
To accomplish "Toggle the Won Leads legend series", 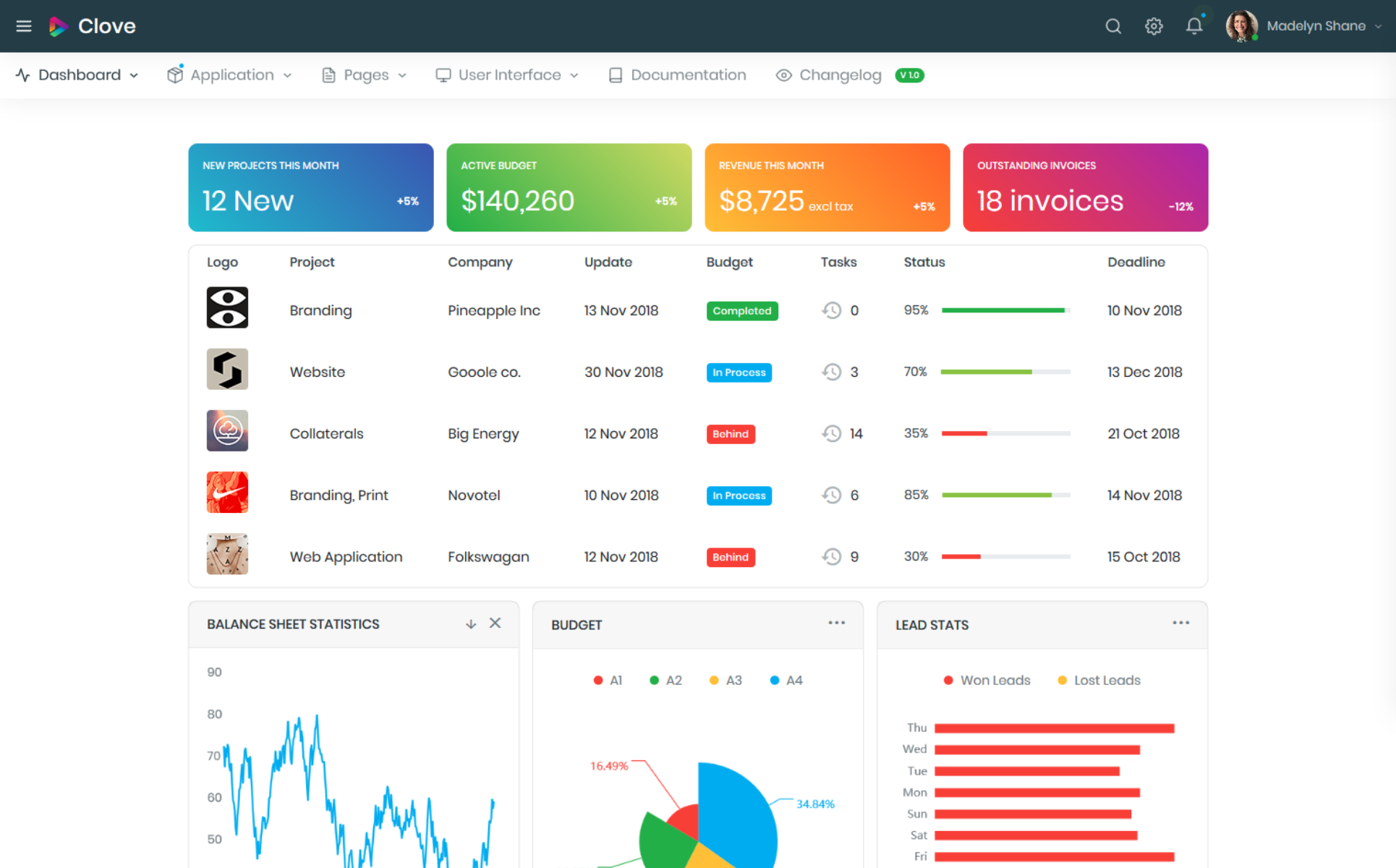I will [x=987, y=681].
